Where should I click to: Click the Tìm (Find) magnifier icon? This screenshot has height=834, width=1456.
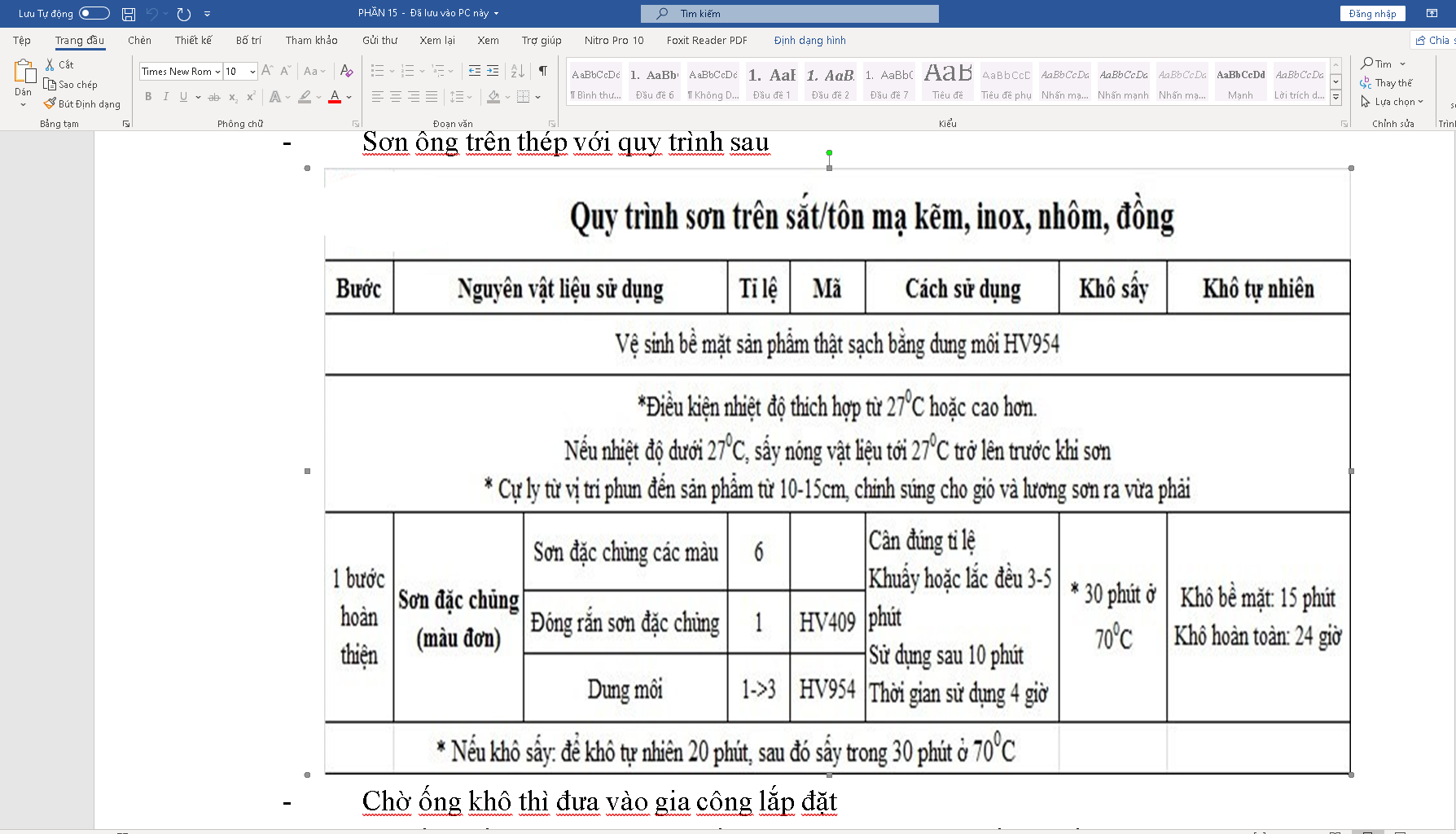click(1367, 64)
